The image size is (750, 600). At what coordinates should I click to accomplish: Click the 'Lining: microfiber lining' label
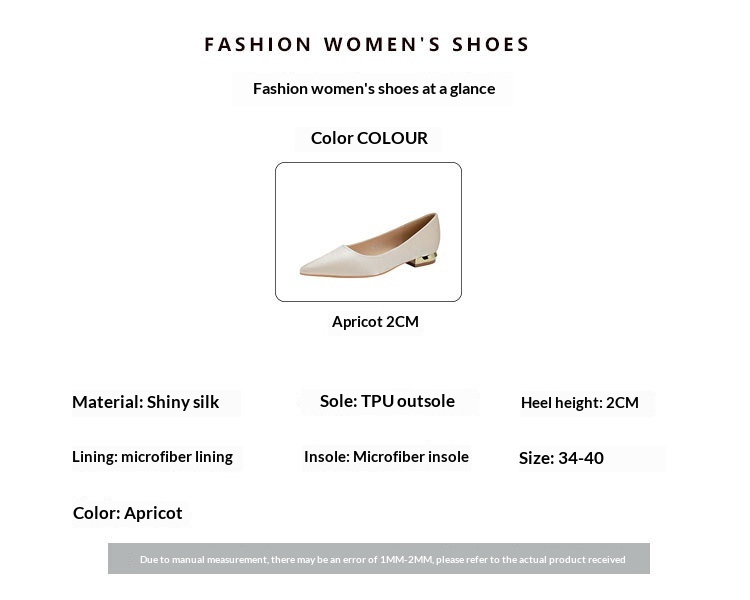pos(152,457)
